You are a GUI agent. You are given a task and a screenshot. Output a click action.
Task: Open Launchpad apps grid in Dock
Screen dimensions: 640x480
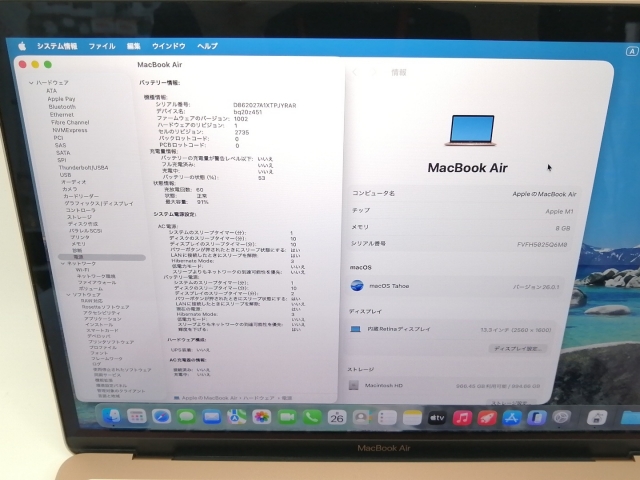click(137, 416)
